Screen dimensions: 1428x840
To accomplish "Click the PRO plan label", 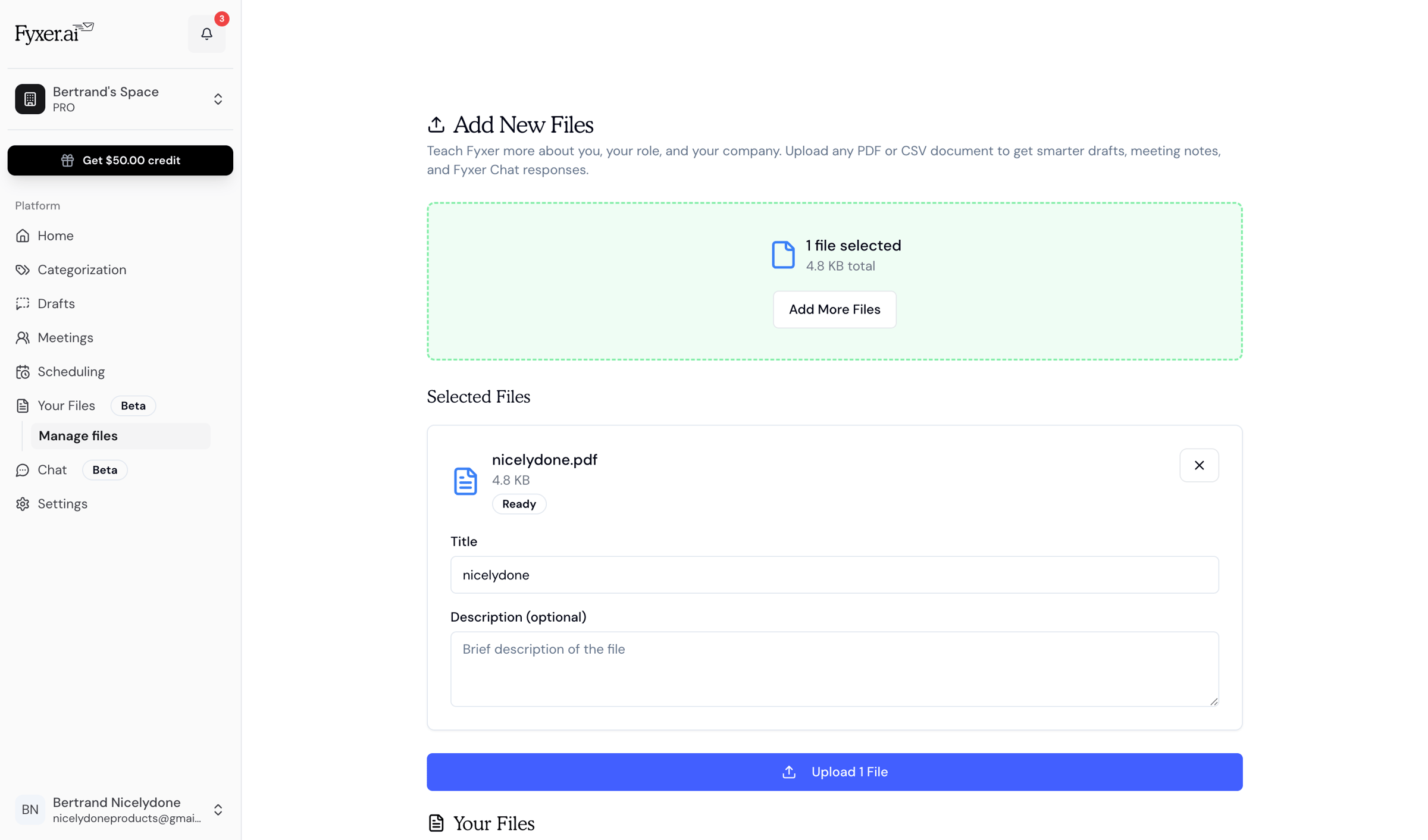I will point(64,108).
